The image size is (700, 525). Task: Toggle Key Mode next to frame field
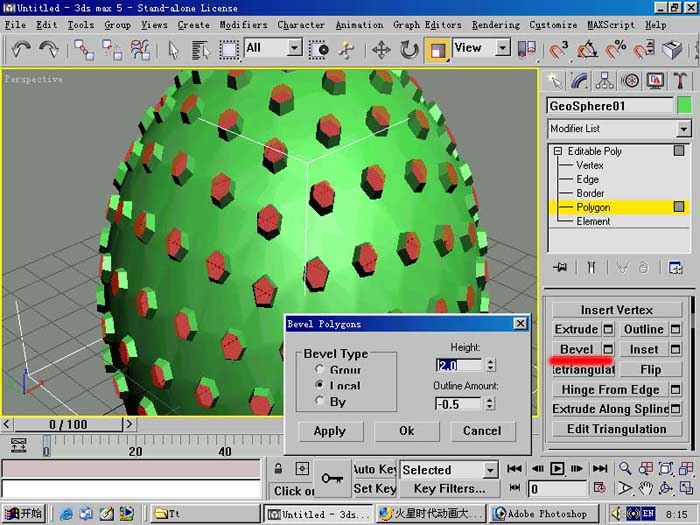(515, 488)
